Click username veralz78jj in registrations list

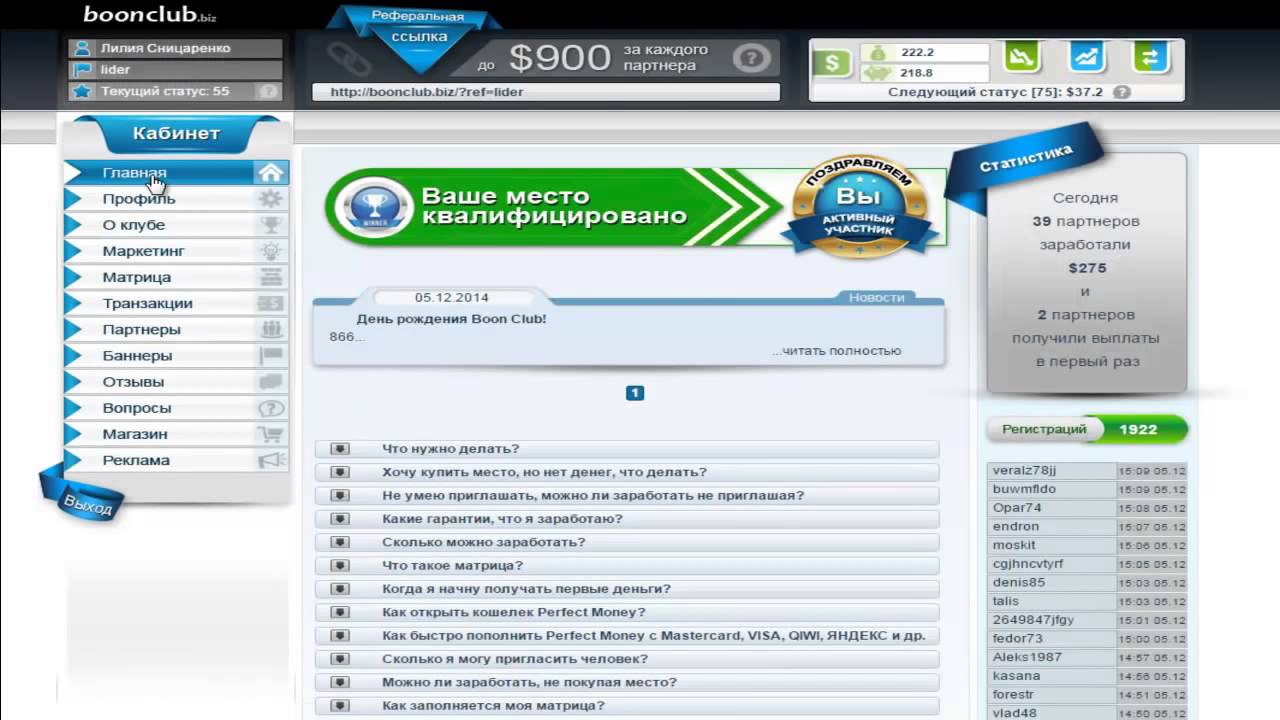pyautogui.click(x=1024, y=470)
